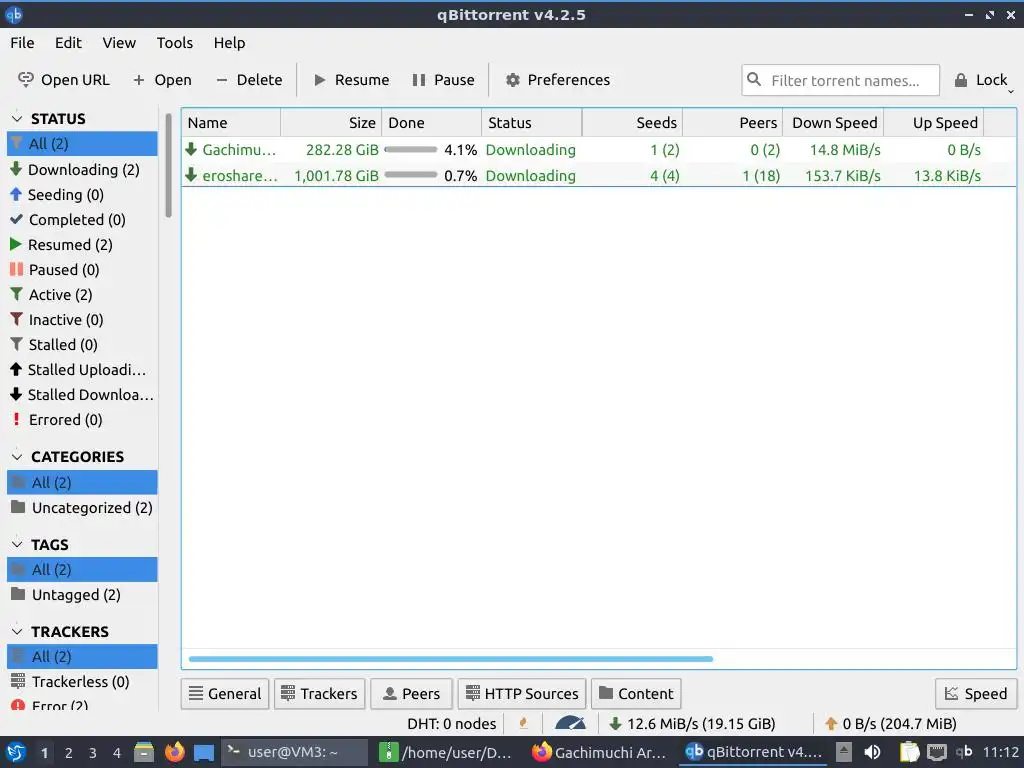Viewport: 1024px width, 768px height.
Task: Open the Lock dropdown arrow
Action: coord(1011,91)
